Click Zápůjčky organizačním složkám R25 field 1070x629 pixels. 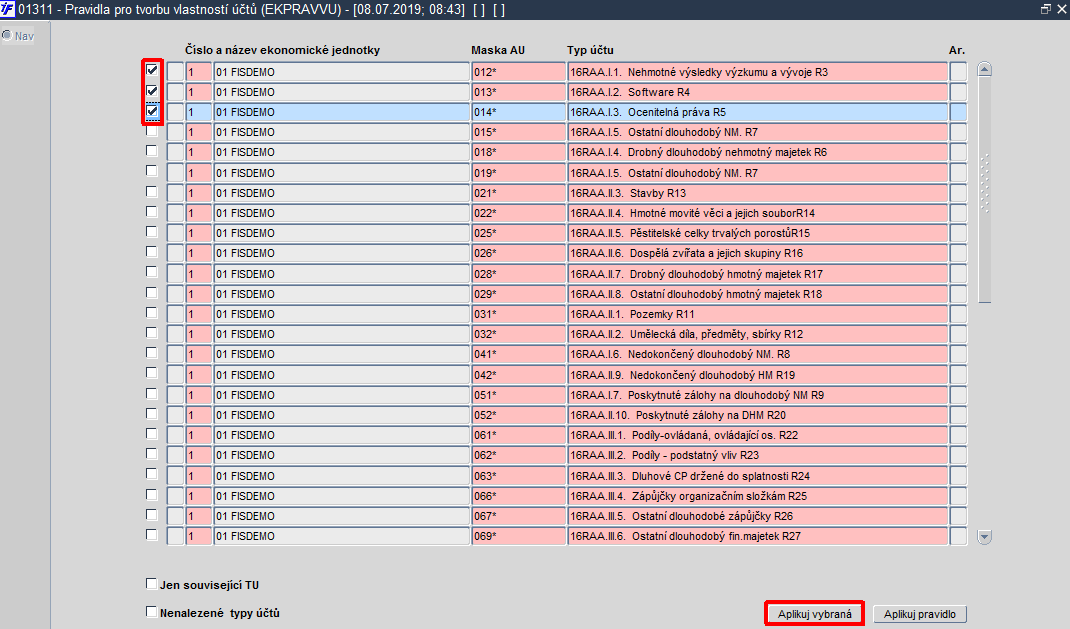tap(757, 496)
